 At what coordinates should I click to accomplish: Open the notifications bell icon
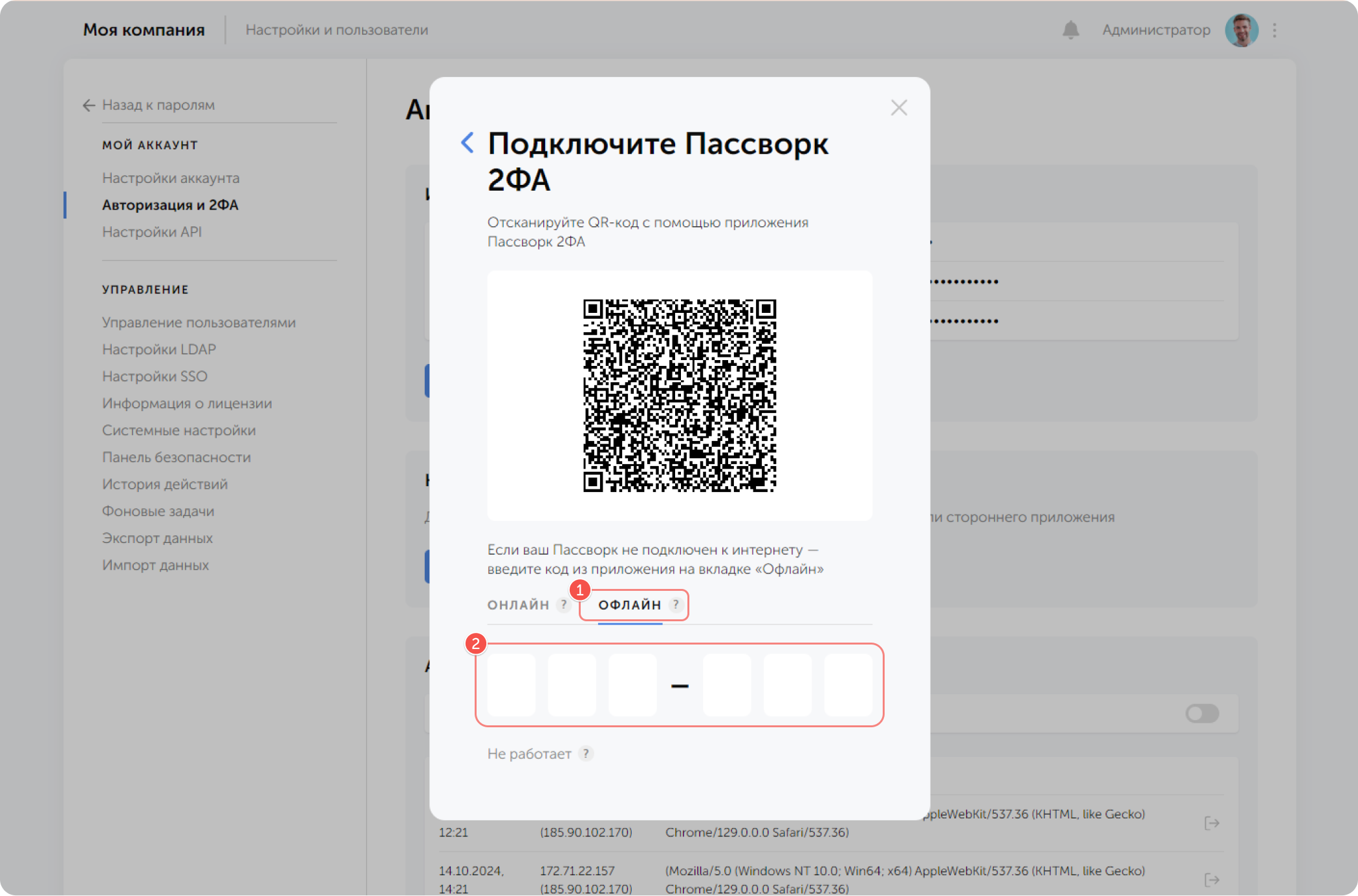point(1070,30)
